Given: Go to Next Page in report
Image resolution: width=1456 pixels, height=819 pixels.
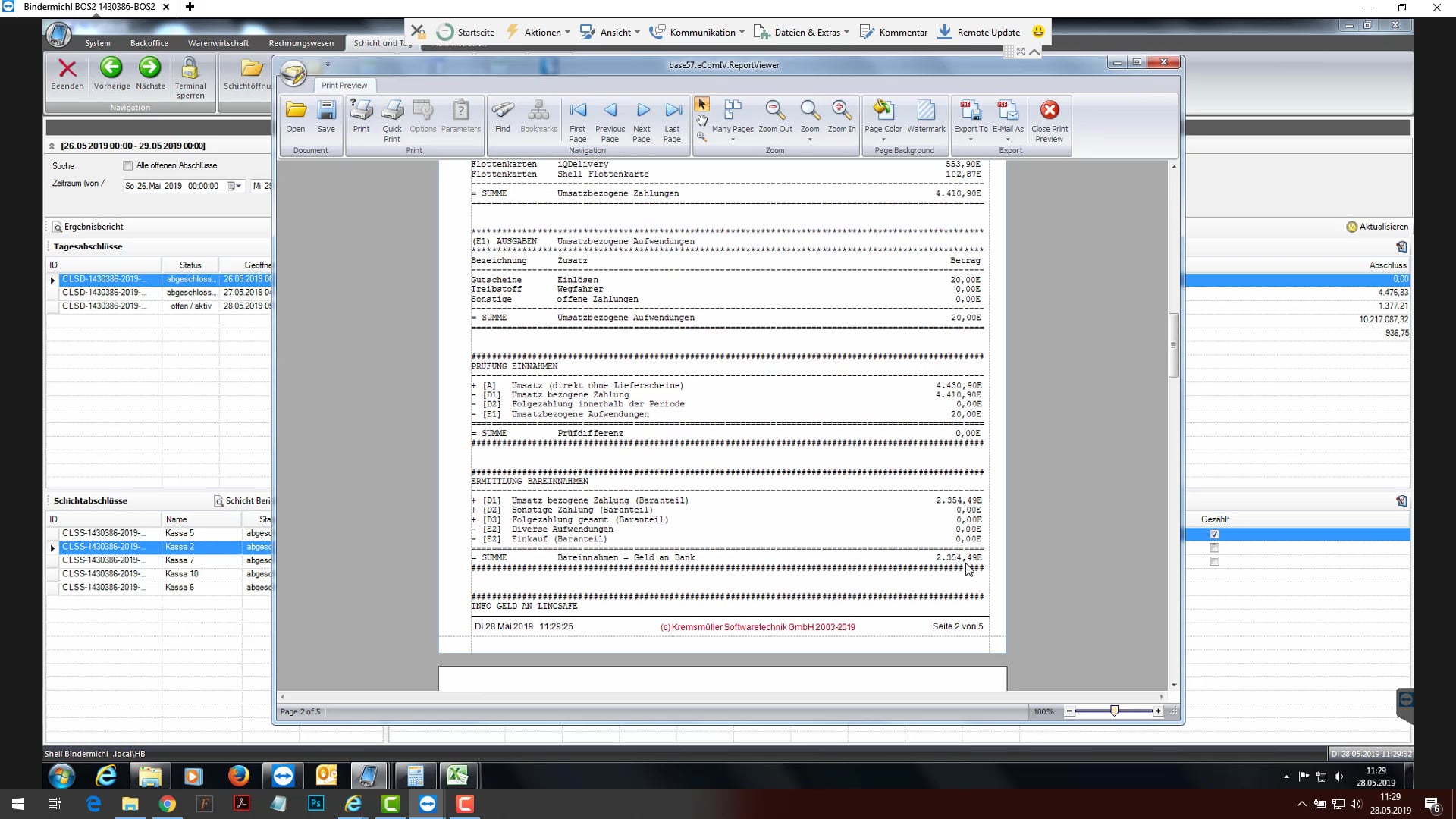Looking at the screenshot, I should pyautogui.click(x=642, y=111).
